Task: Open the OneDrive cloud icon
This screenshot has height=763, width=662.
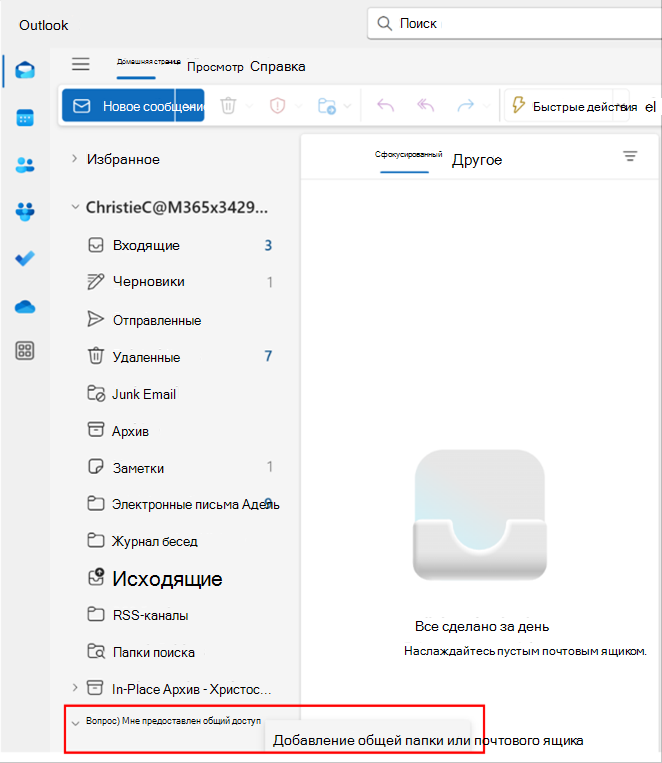Action: [25, 307]
